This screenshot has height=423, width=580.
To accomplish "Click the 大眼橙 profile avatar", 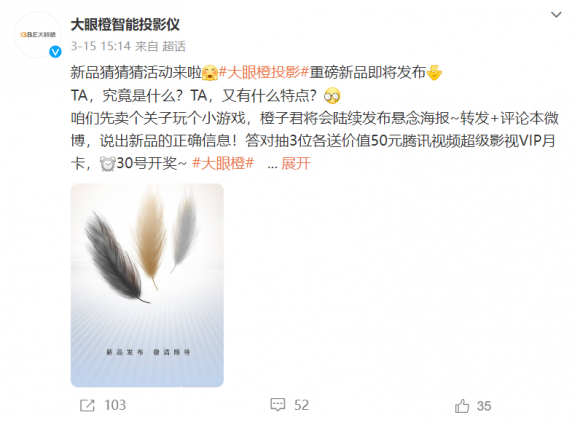I will (x=37, y=34).
